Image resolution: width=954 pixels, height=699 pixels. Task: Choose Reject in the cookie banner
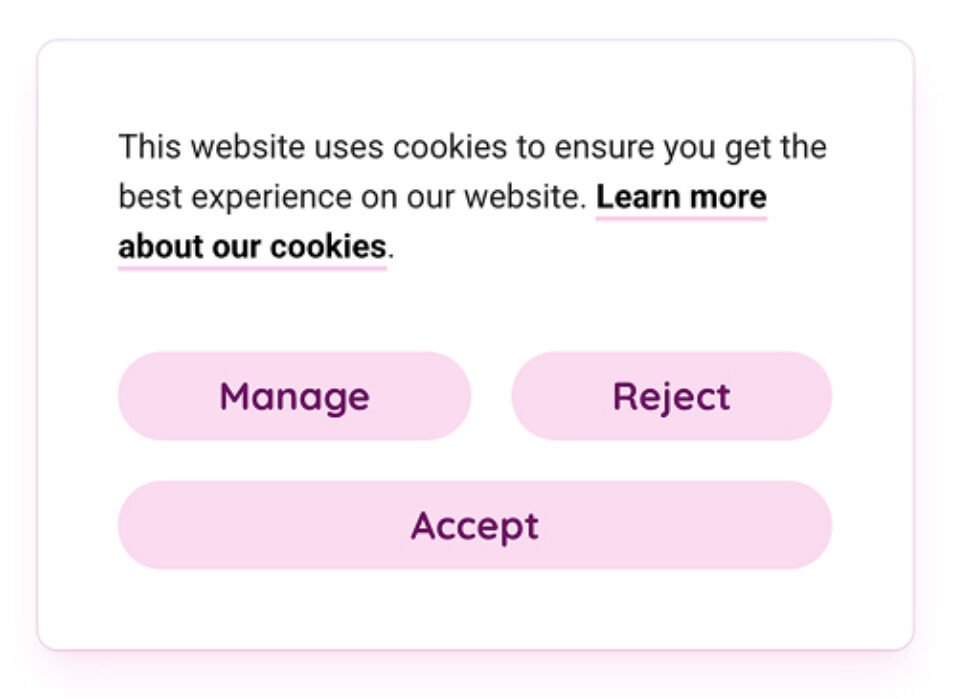[x=671, y=396]
